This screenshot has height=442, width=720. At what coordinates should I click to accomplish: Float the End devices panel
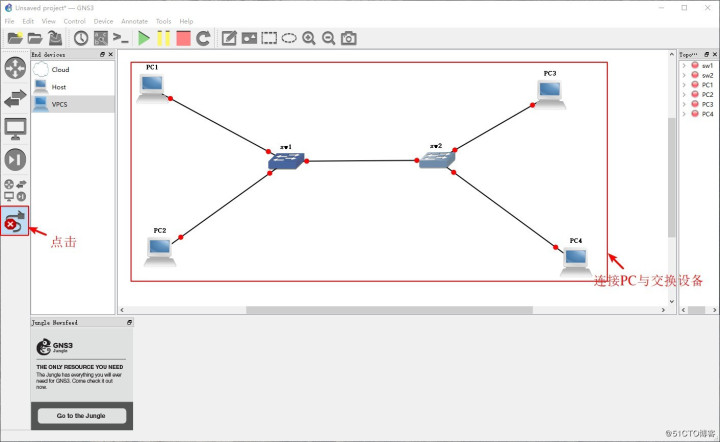102,54
